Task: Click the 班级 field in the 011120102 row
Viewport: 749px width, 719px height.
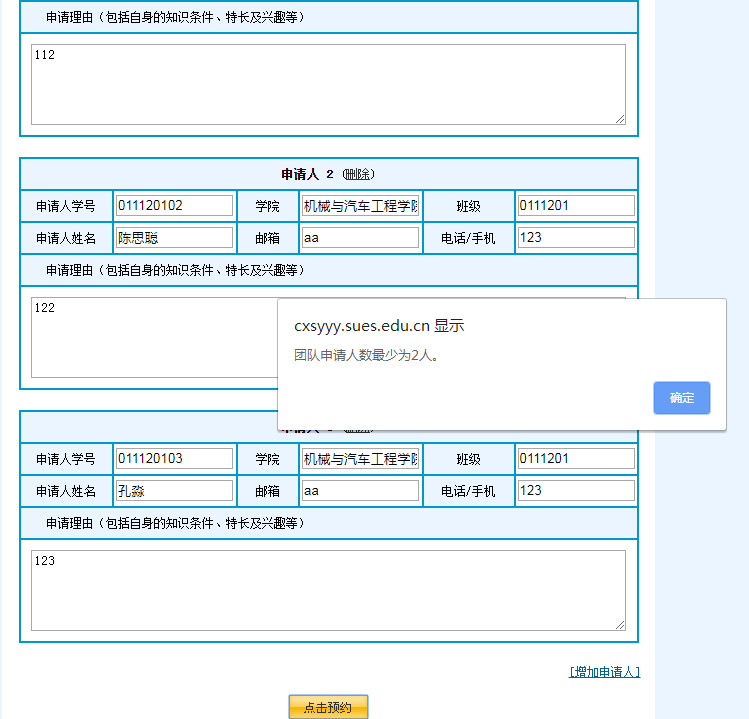Action: click(576, 206)
